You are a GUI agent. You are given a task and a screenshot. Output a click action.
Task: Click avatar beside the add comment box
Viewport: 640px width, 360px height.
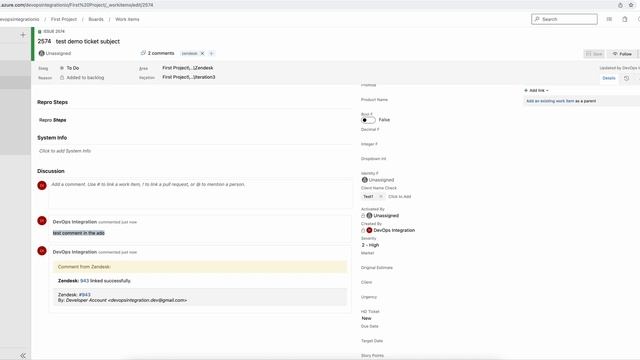pos(42,185)
